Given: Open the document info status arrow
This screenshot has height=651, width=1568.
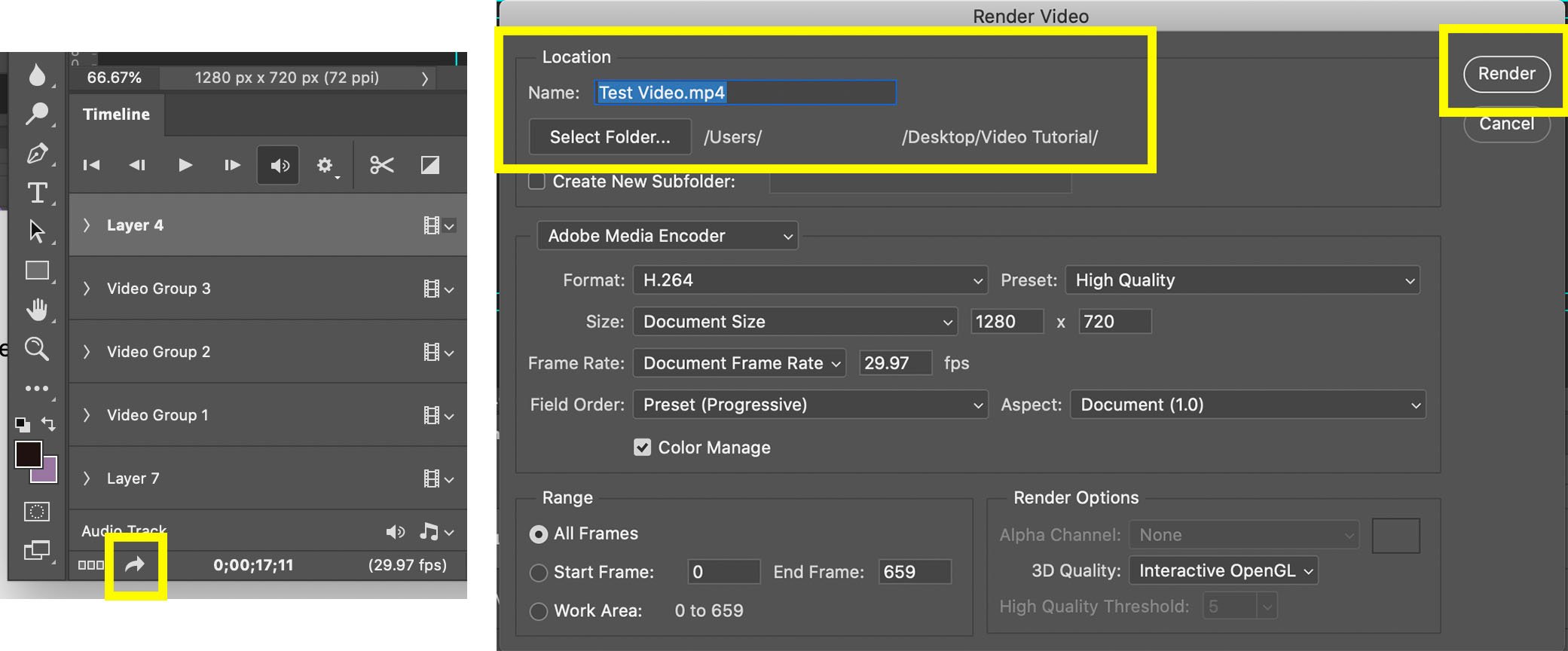Looking at the screenshot, I should pyautogui.click(x=425, y=78).
